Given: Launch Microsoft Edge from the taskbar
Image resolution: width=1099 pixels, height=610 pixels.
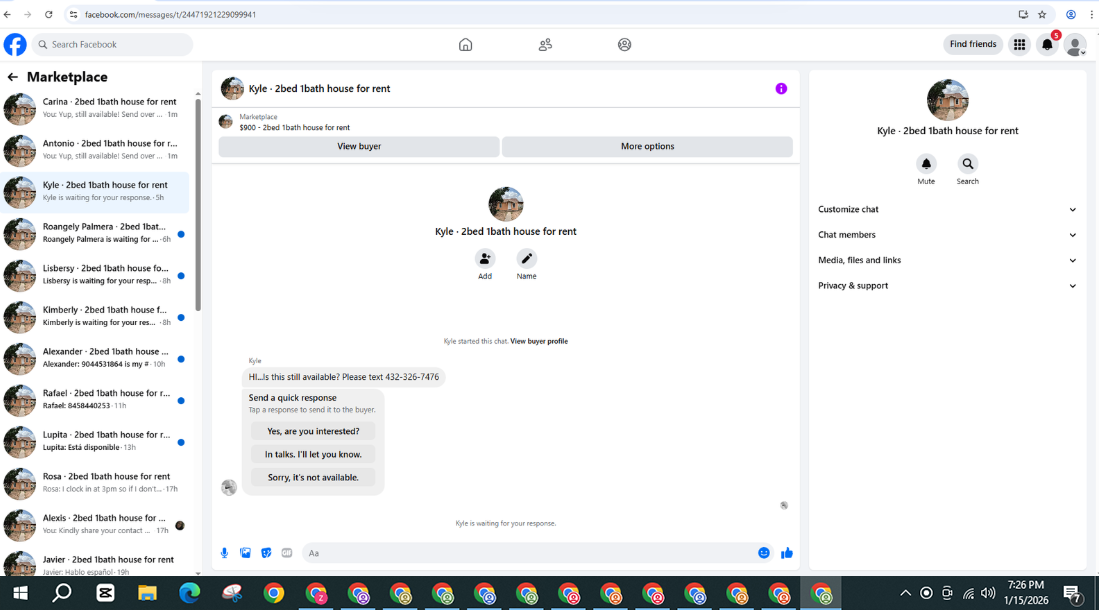Looking at the screenshot, I should [x=189, y=593].
